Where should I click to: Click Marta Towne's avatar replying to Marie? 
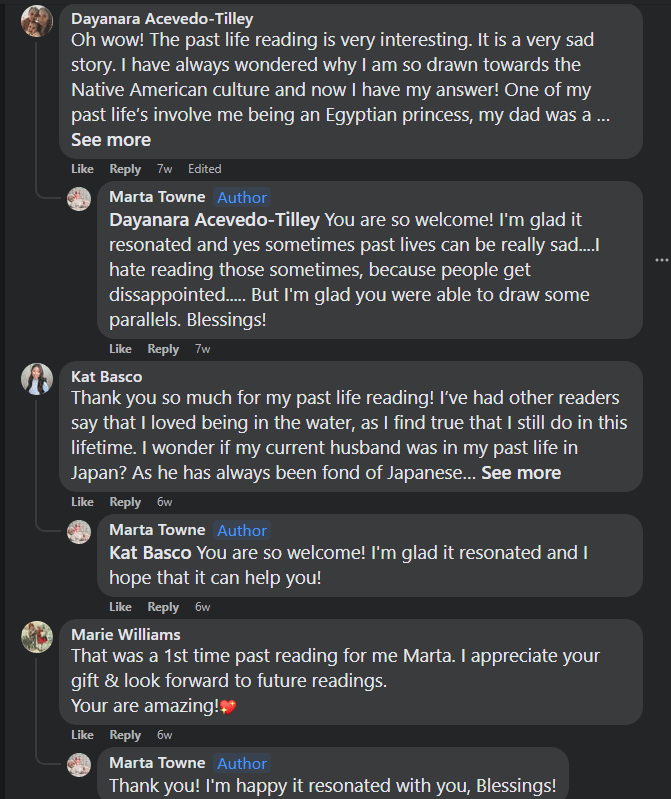pos(79,765)
